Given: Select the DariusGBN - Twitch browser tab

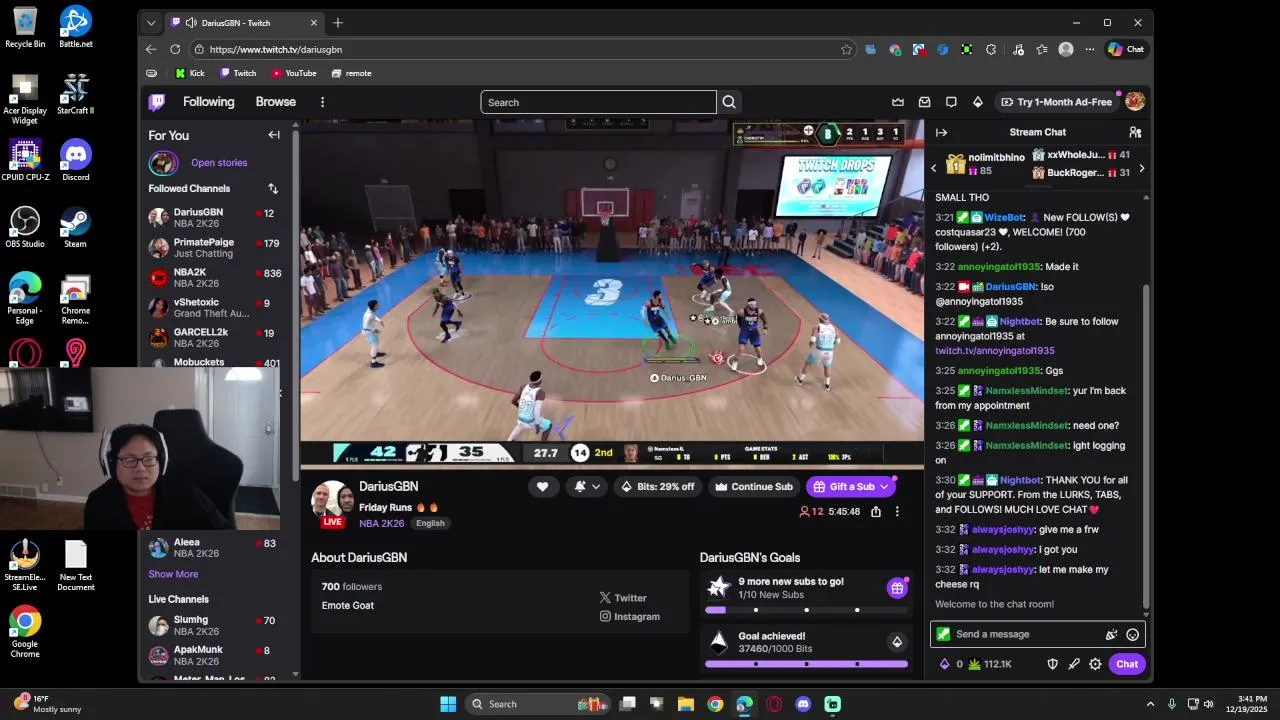Looking at the screenshot, I should point(244,23).
